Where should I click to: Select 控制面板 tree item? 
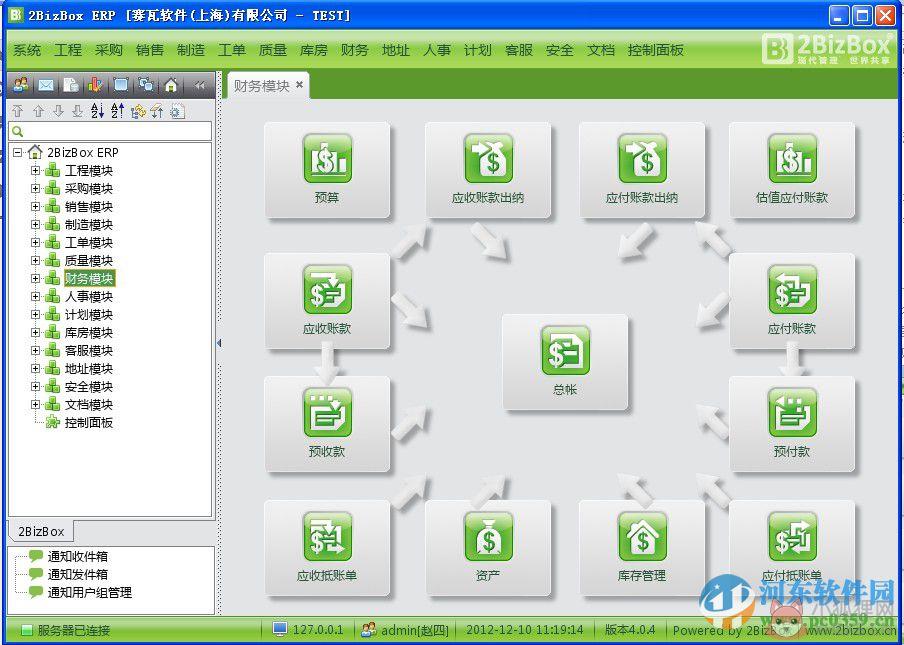coord(88,423)
